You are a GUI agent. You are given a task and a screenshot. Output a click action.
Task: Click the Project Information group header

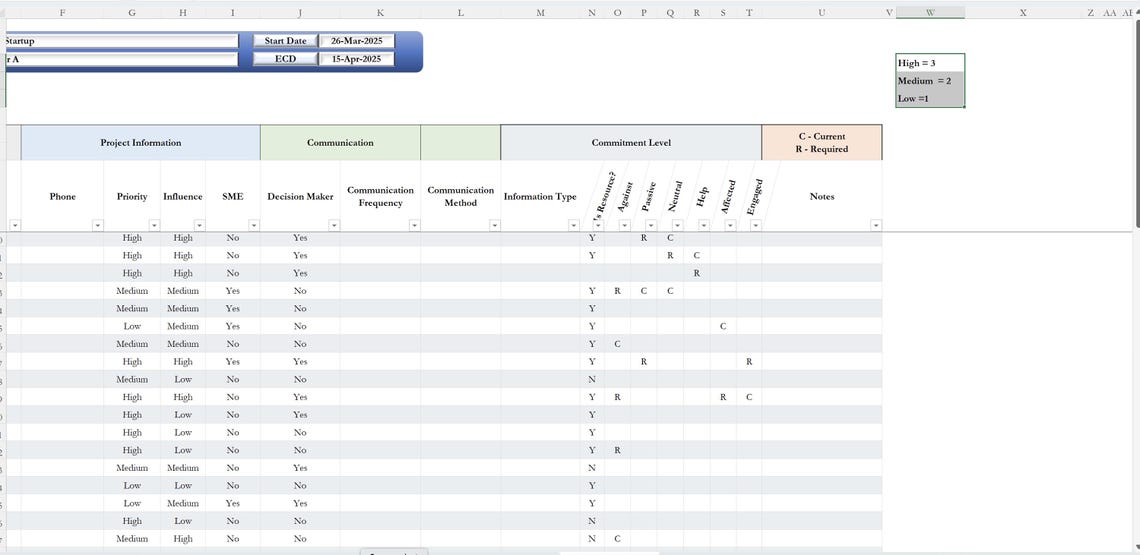[140, 143]
